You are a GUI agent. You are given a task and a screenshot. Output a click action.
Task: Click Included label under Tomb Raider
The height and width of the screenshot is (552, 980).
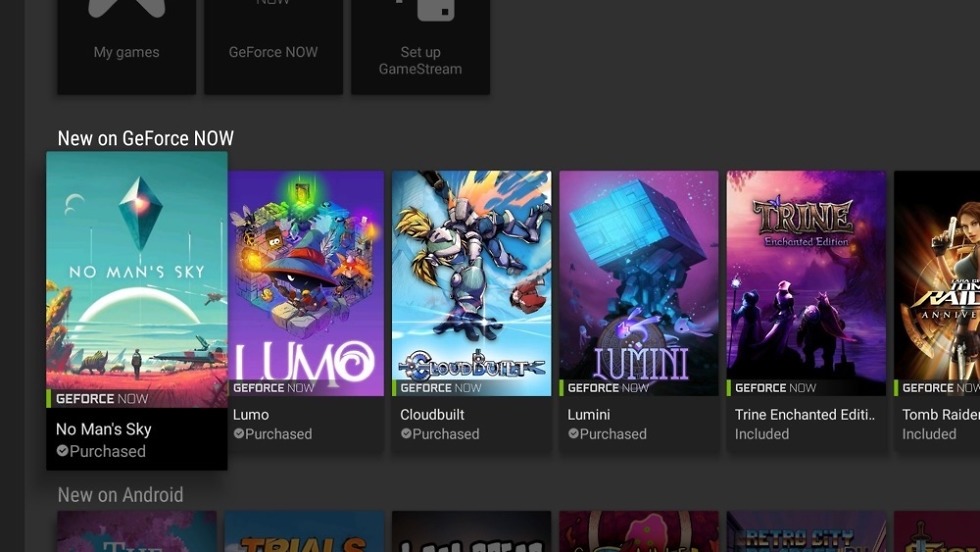[x=929, y=434]
